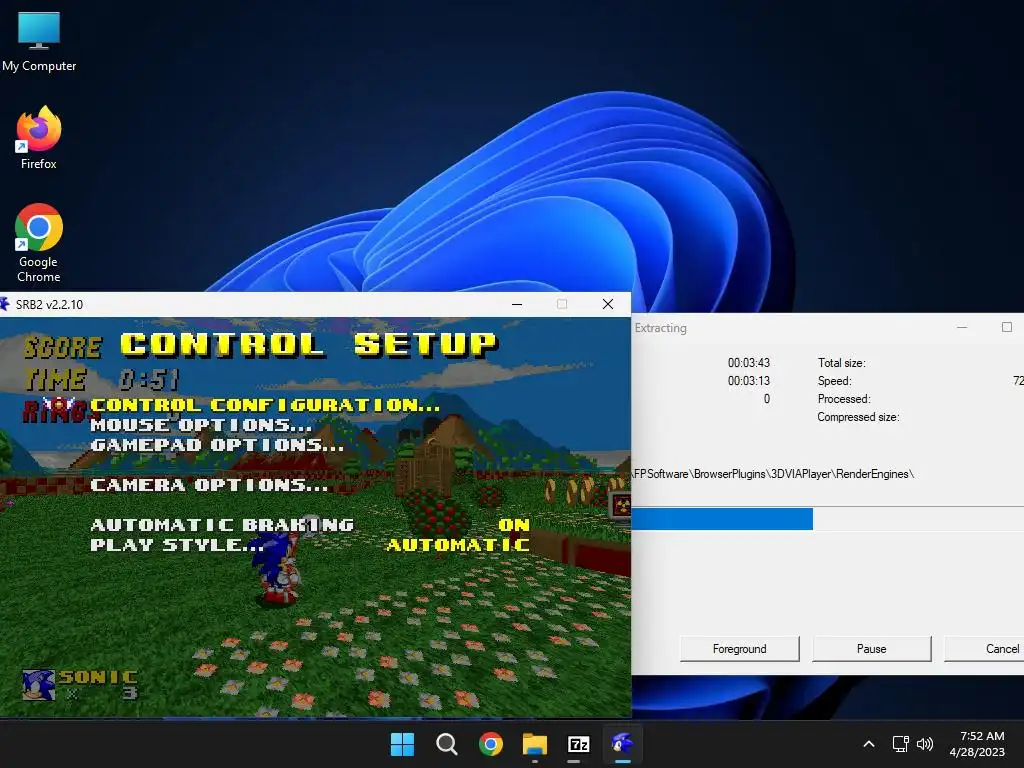Open File Explorer from the taskbar
Screen dimensions: 1024x768
(535, 744)
